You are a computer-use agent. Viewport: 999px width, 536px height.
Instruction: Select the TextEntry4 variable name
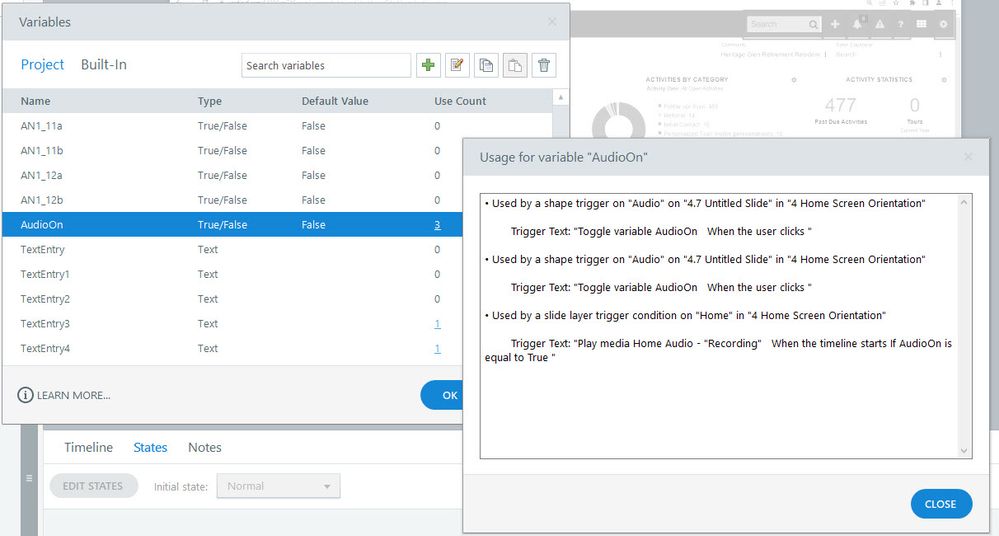tap(45, 349)
